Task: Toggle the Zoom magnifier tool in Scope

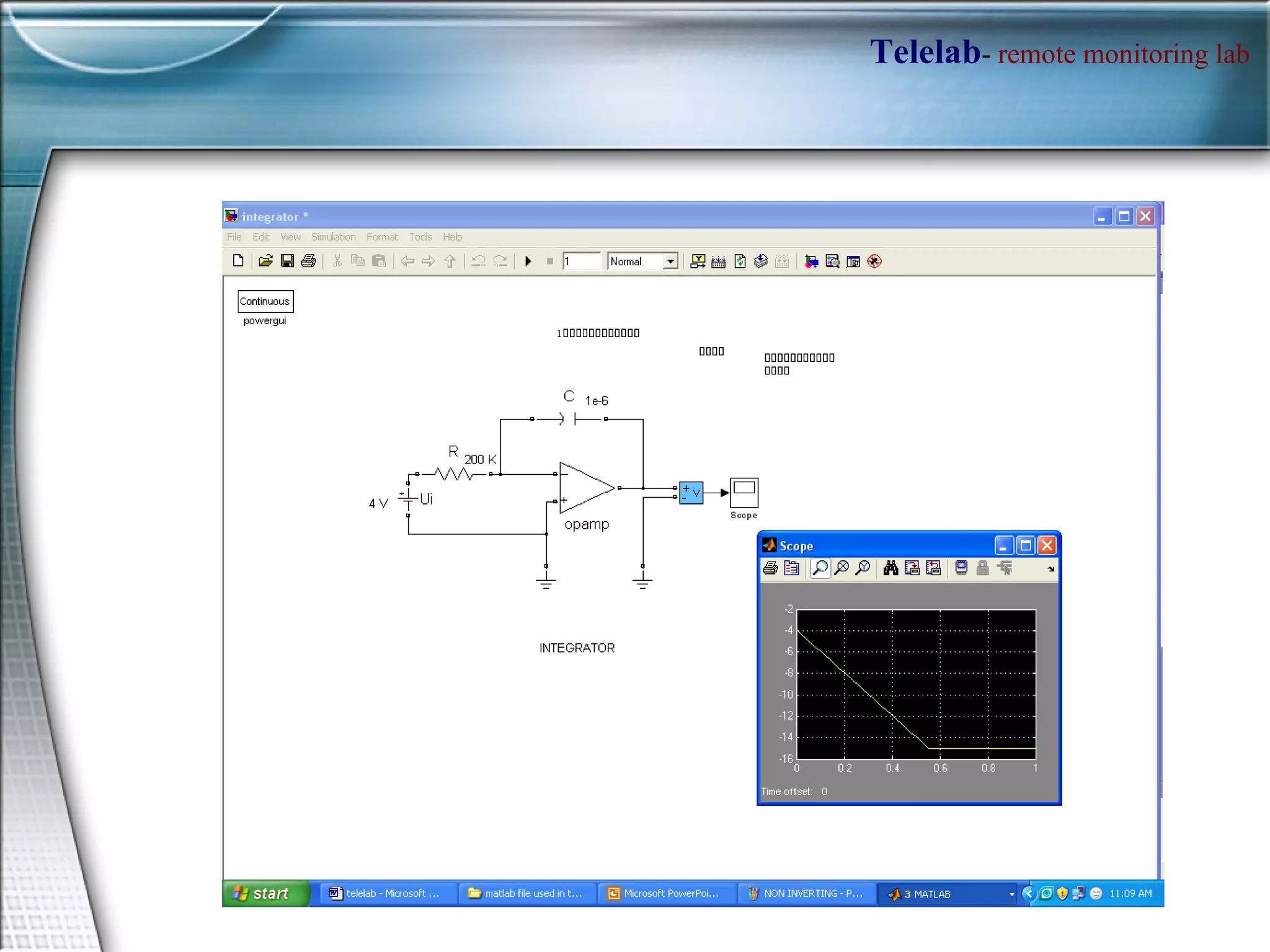Action: (x=820, y=568)
